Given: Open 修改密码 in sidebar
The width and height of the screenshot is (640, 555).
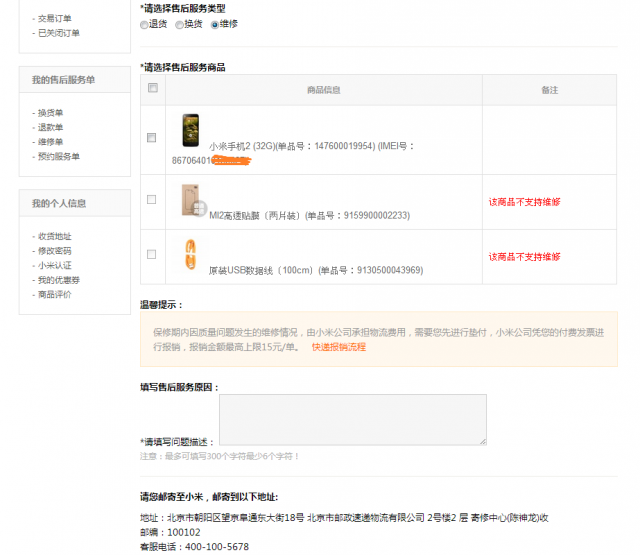Looking at the screenshot, I should tap(55, 251).
